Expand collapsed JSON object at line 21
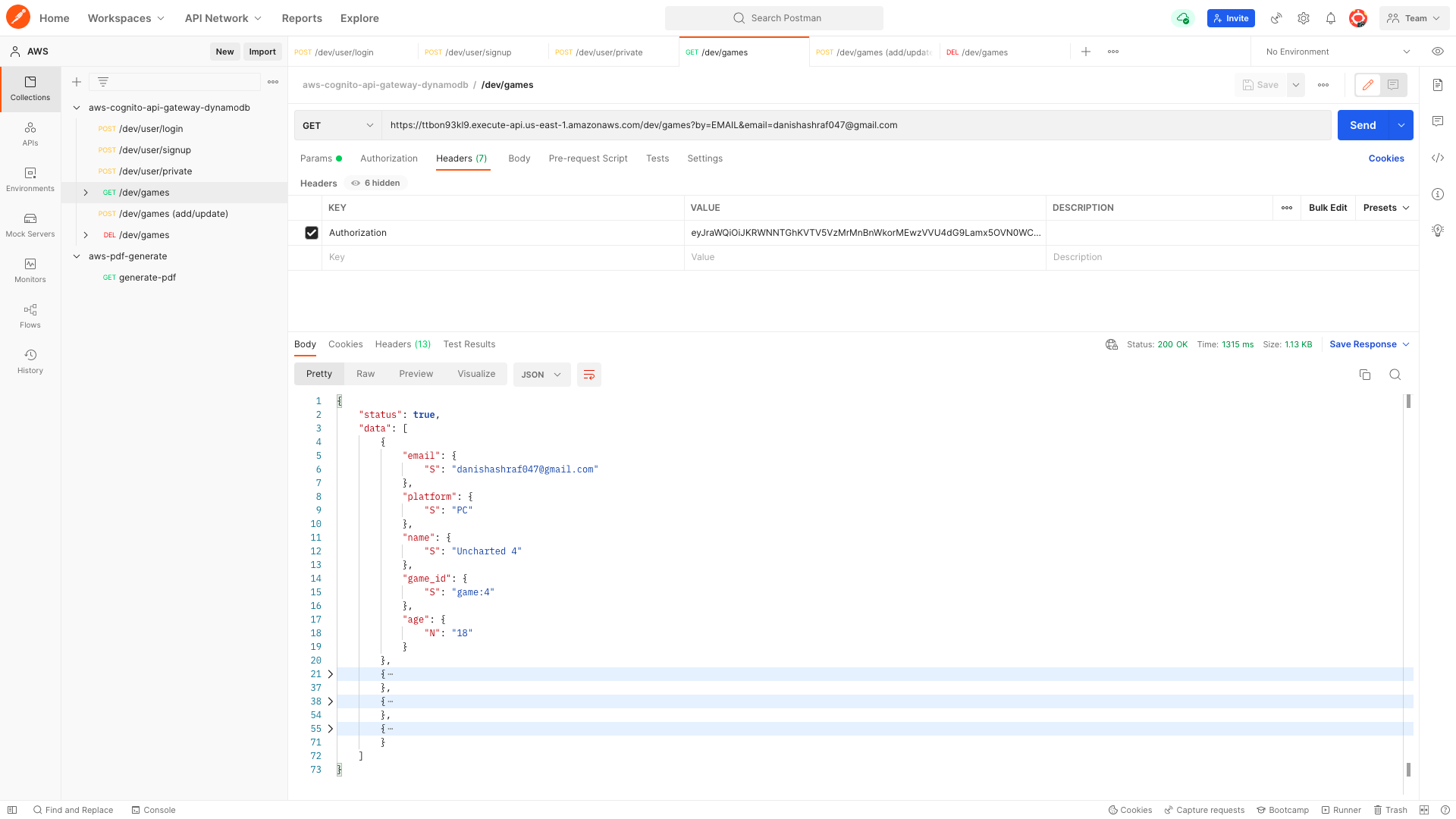Screen dimensions: 1456x819 [331, 674]
